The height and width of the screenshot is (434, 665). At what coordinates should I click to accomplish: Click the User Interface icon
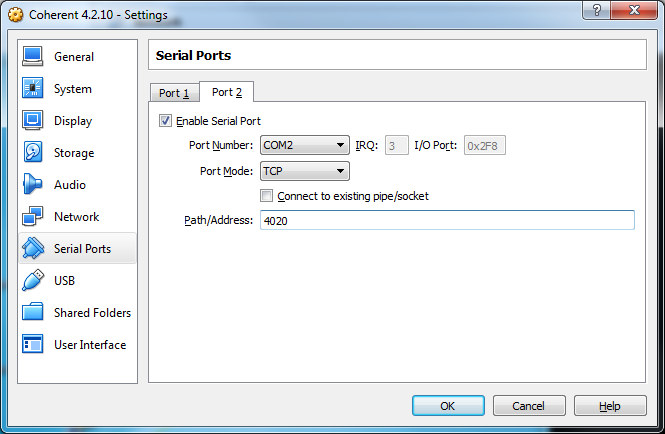coord(33,345)
